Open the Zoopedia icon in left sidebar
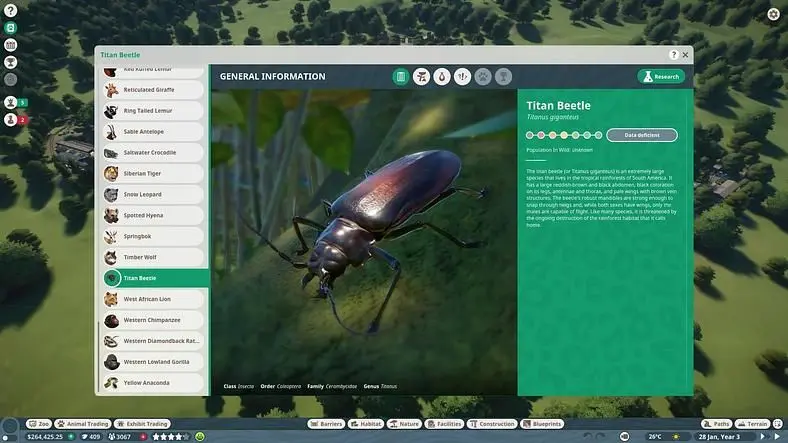Screen dimensions: 788x443 11,28
